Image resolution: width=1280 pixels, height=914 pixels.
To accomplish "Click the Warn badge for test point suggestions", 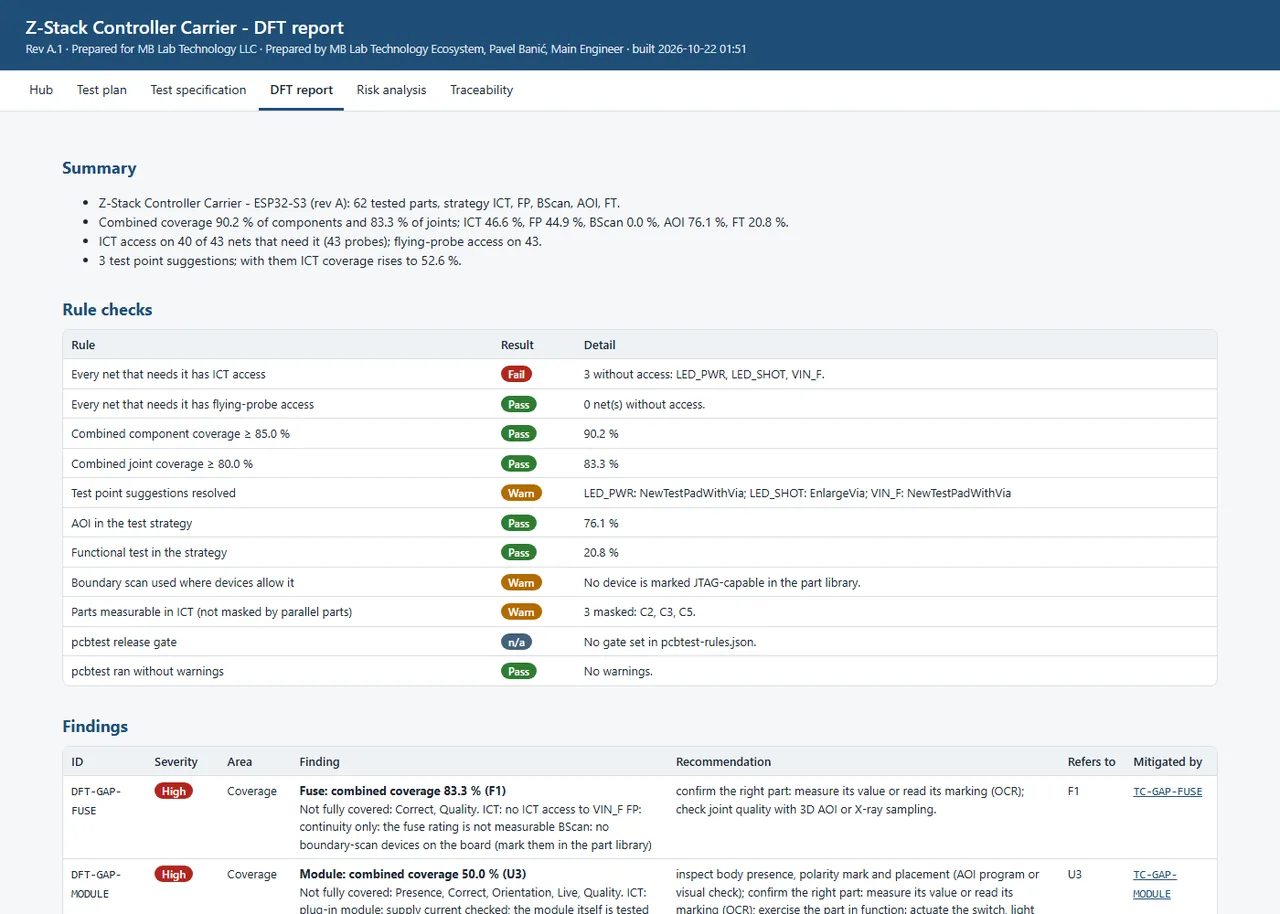I will (x=521, y=493).
